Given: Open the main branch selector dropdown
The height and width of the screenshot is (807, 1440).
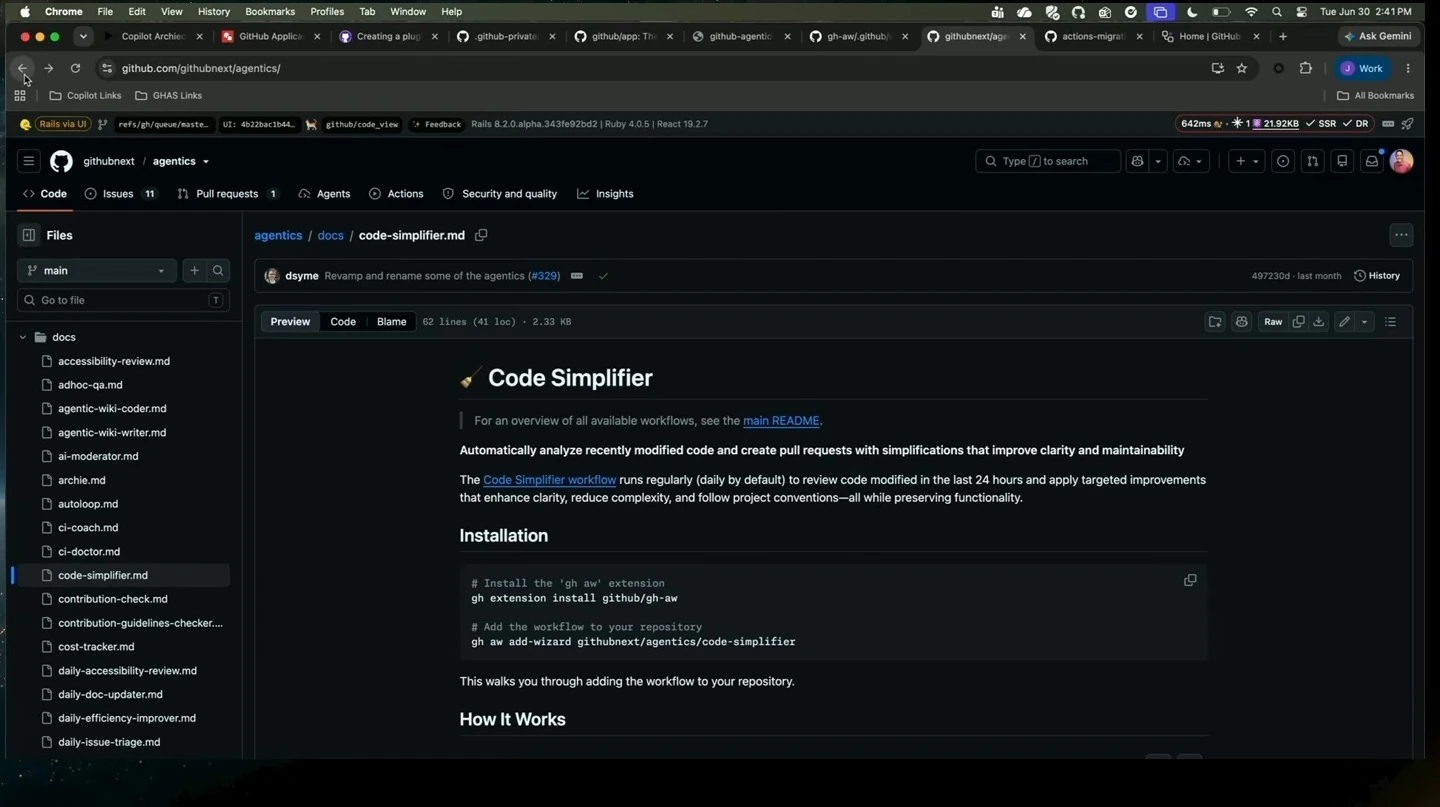Looking at the screenshot, I should pyautogui.click(x=97, y=270).
